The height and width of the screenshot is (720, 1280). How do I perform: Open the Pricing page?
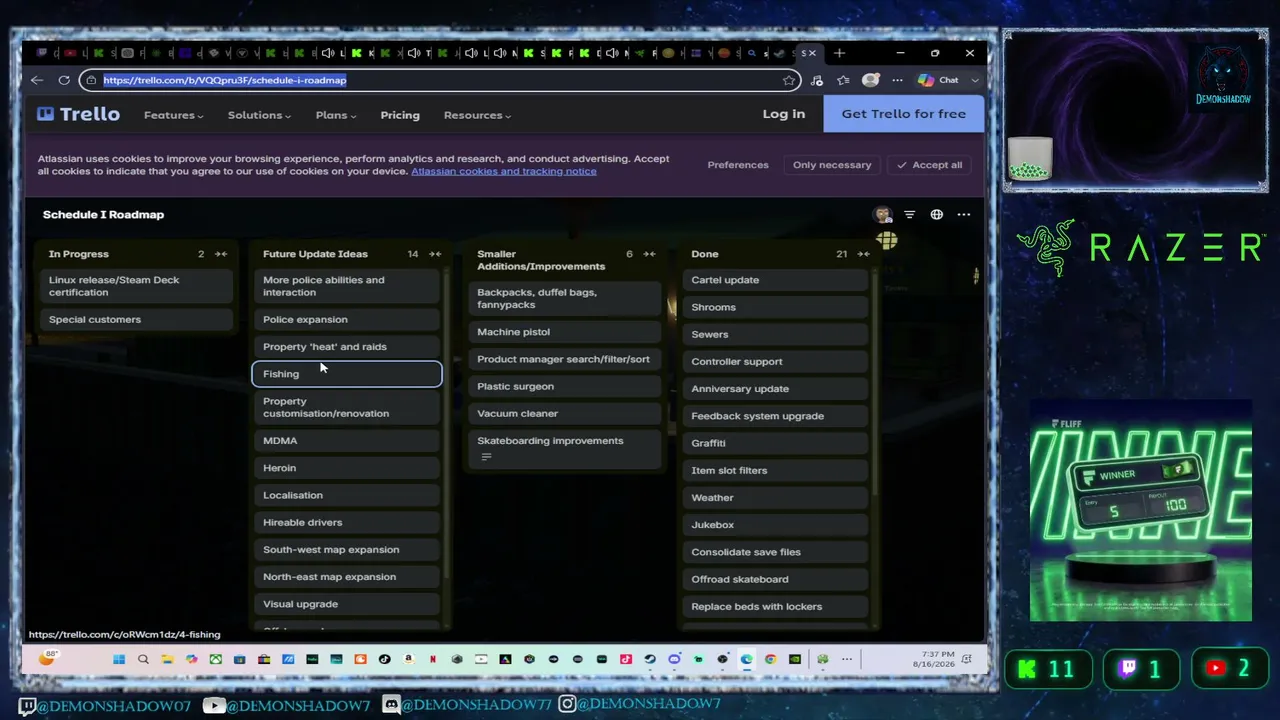[400, 115]
